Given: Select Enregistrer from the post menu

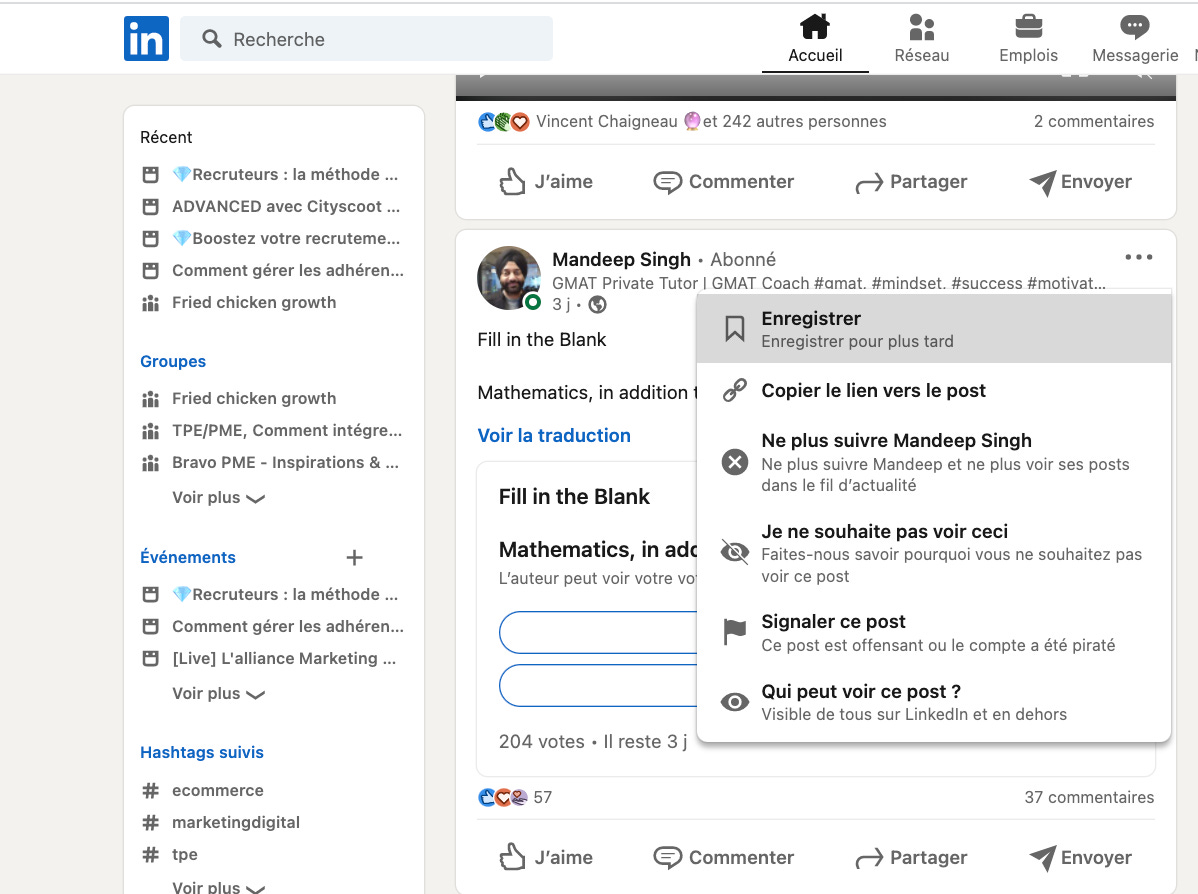Looking at the screenshot, I should click(934, 329).
